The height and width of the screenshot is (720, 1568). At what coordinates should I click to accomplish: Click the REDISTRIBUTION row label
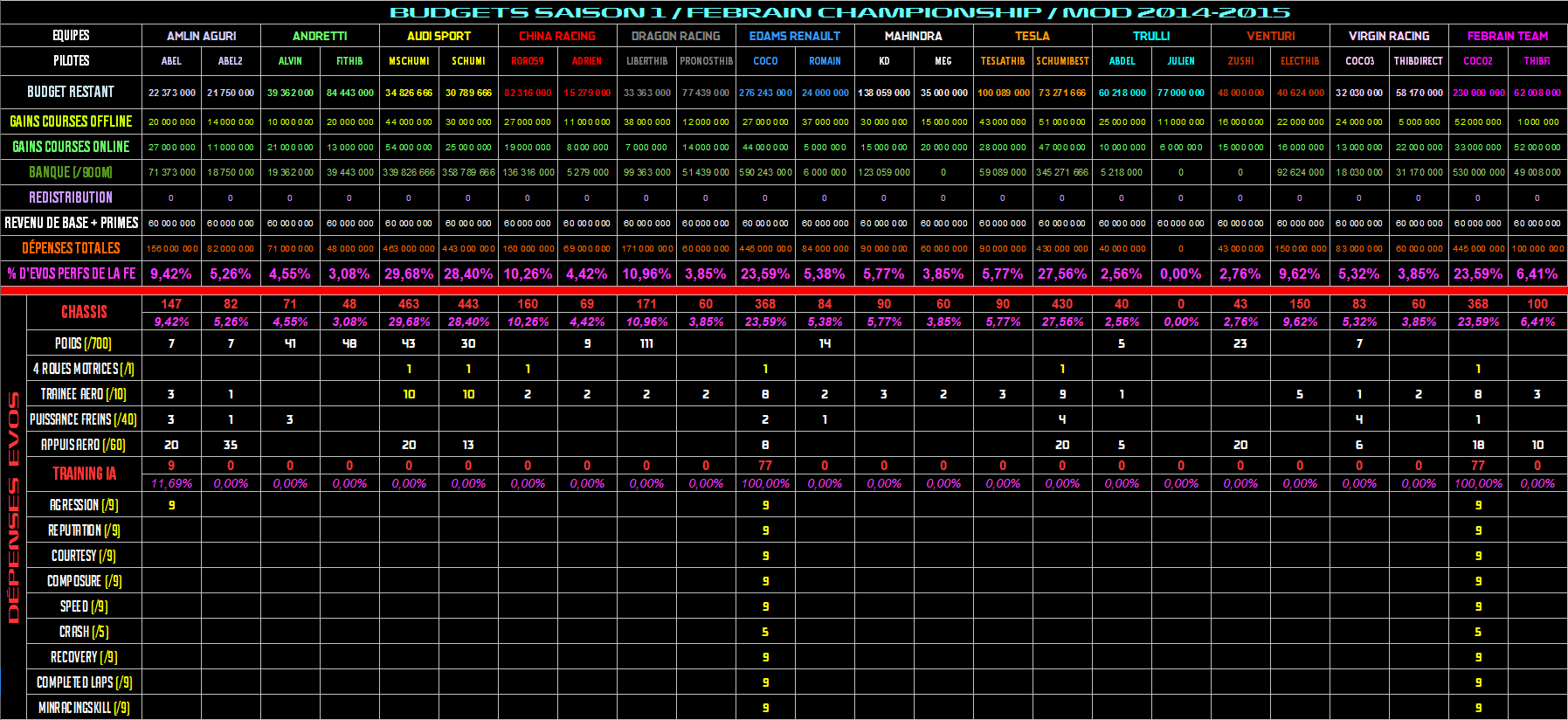(x=71, y=197)
